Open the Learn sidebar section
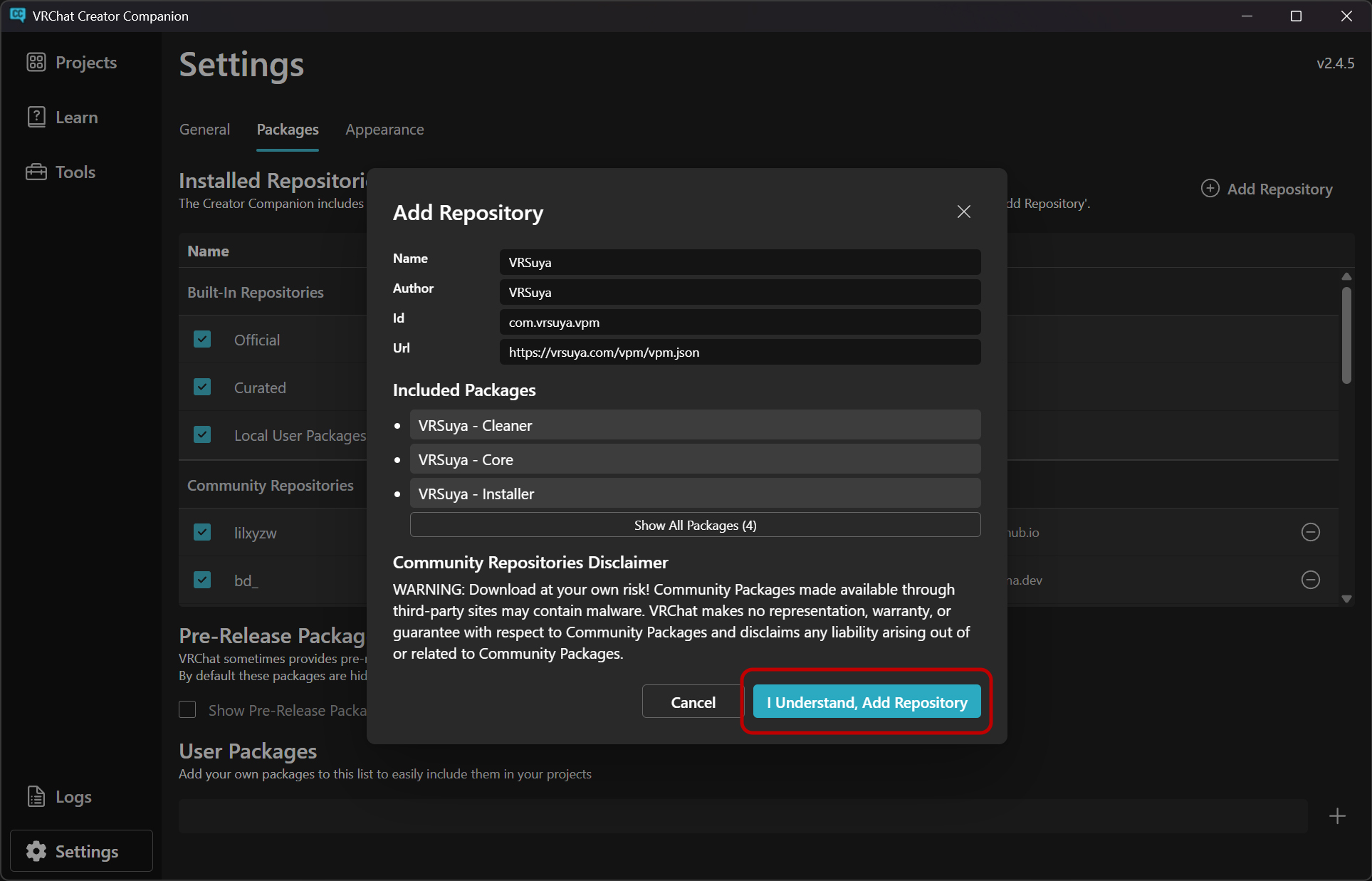The width and height of the screenshot is (1372, 881). click(62, 118)
